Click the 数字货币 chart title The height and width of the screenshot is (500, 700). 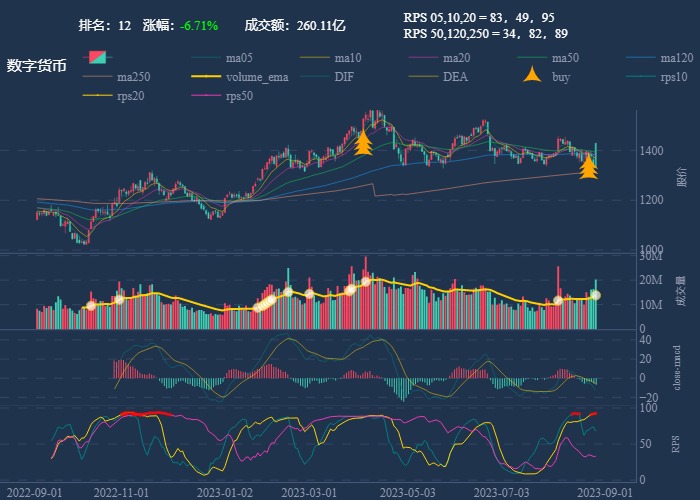coord(37,66)
